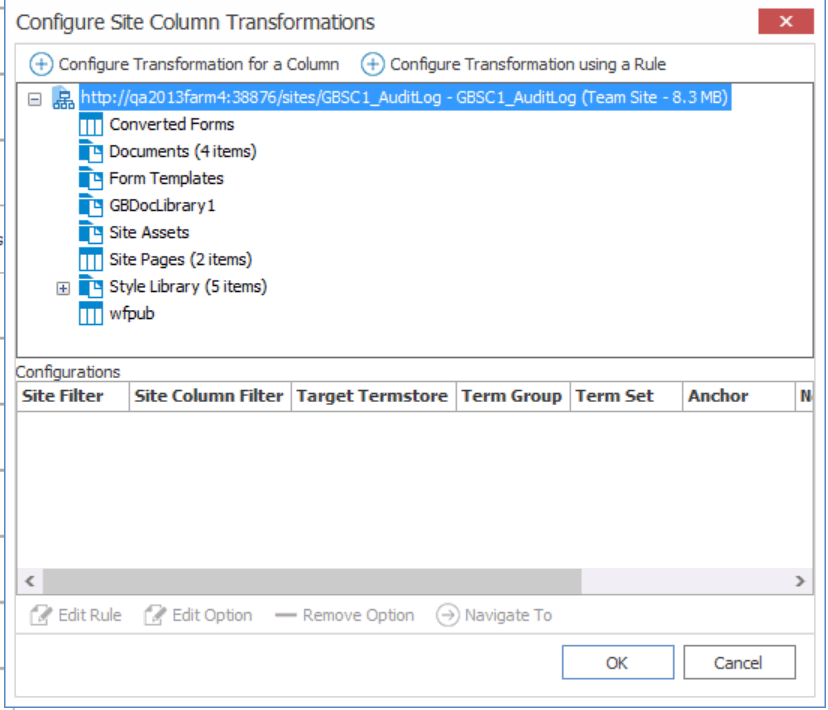Image resolution: width=828 pixels, height=710 pixels.
Task: Click the Remove Option dash icon
Action: (x=287, y=615)
